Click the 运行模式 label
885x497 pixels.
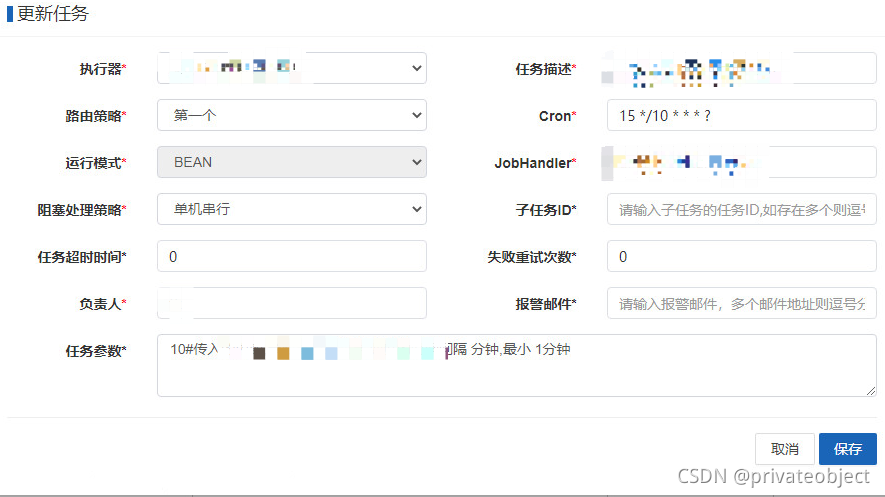(x=96, y=163)
